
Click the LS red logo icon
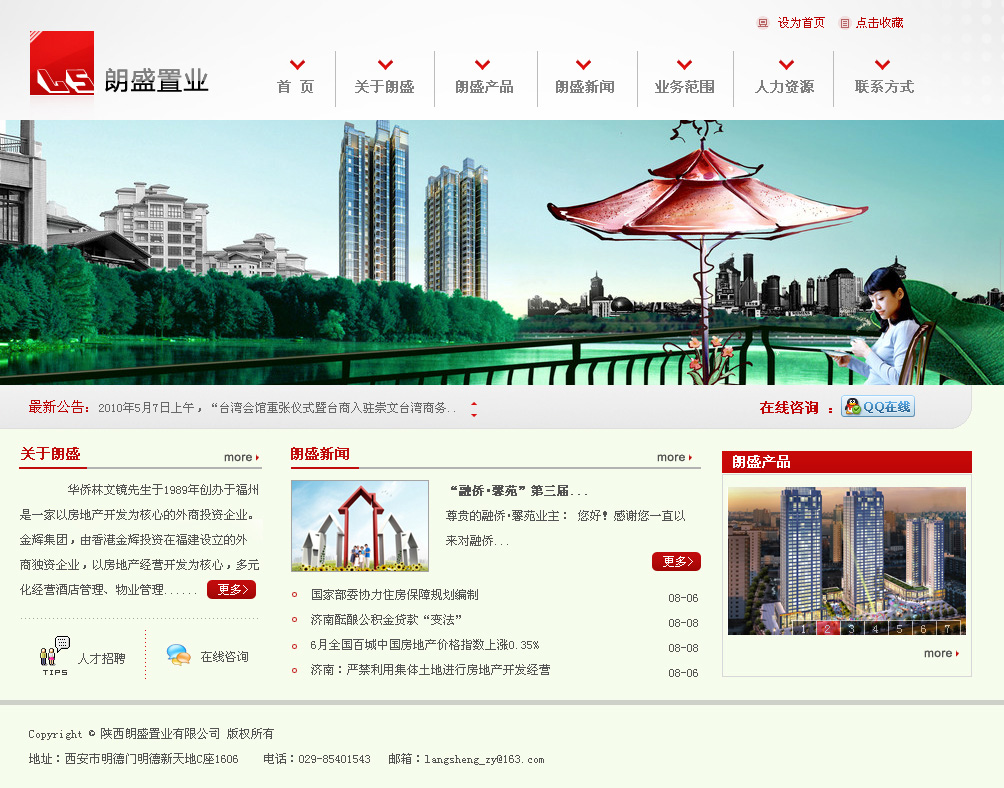click(61, 63)
